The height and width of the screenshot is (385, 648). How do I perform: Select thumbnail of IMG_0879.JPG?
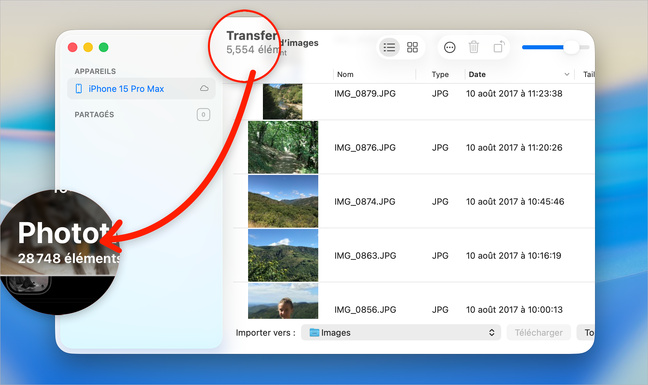(x=282, y=102)
